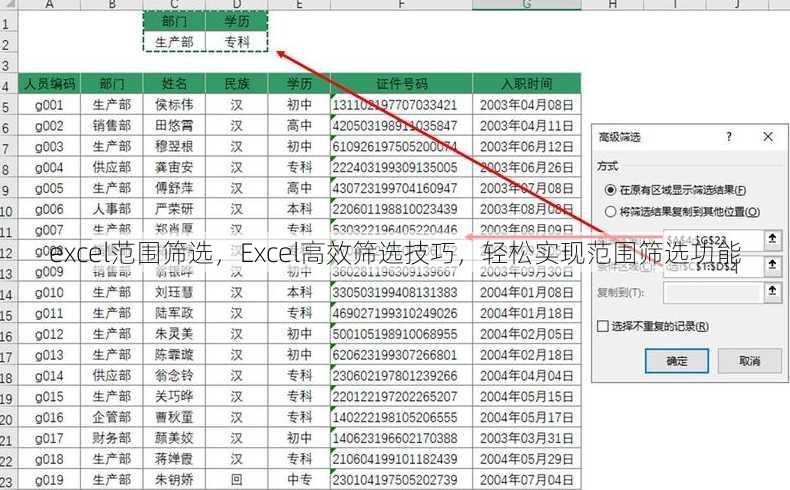The image size is (790, 490).
Task: Select name cell 严荣研
Action: 174,209
